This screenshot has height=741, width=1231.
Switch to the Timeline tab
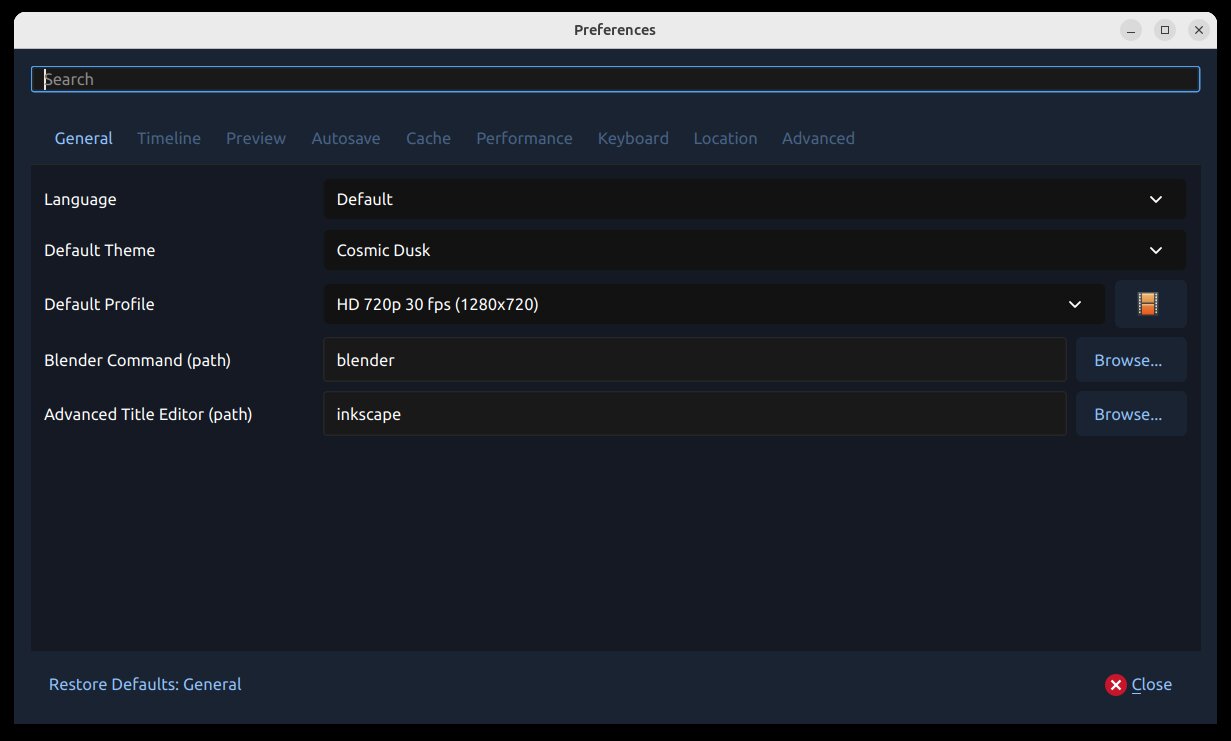[169, 138]
